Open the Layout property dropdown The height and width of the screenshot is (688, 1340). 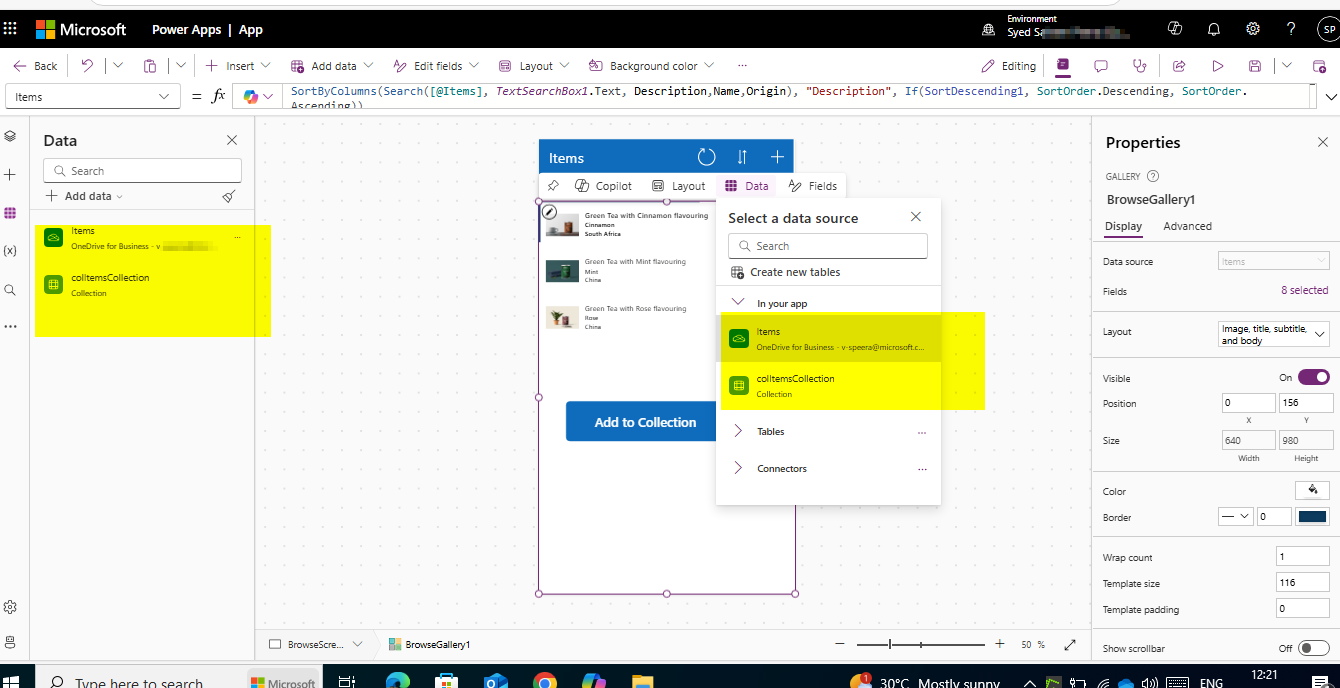tap(1273, 334)
